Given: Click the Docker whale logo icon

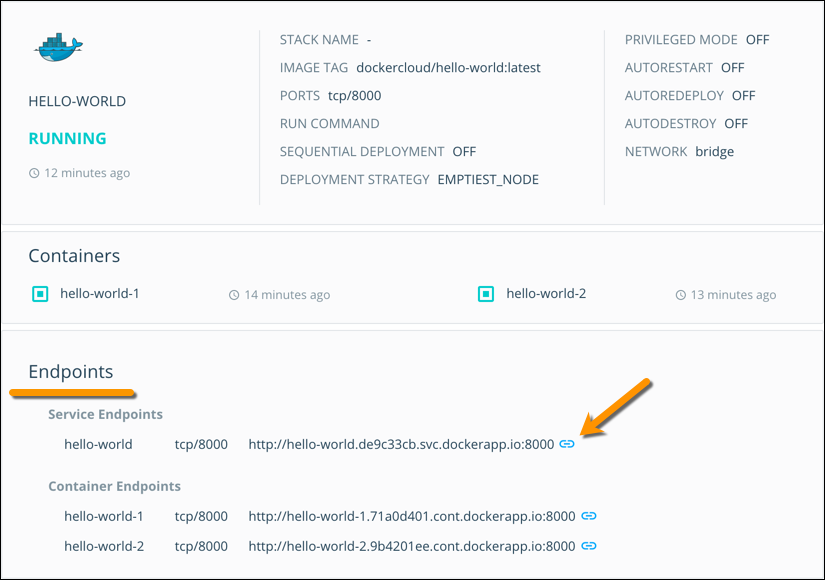Looking at the screenshot, I should [58, 47].
